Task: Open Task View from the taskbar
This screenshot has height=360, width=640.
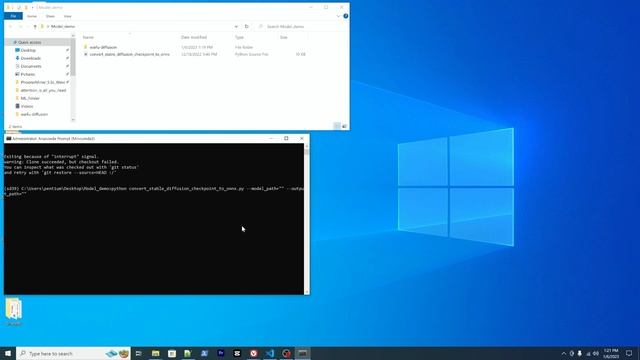Action: click(139, 353)
